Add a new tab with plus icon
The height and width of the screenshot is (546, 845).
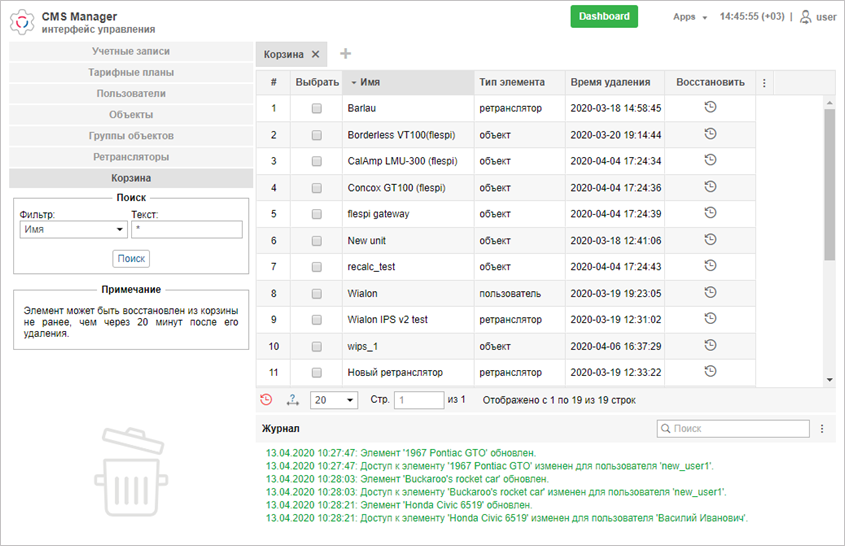[x=346, y=54]
